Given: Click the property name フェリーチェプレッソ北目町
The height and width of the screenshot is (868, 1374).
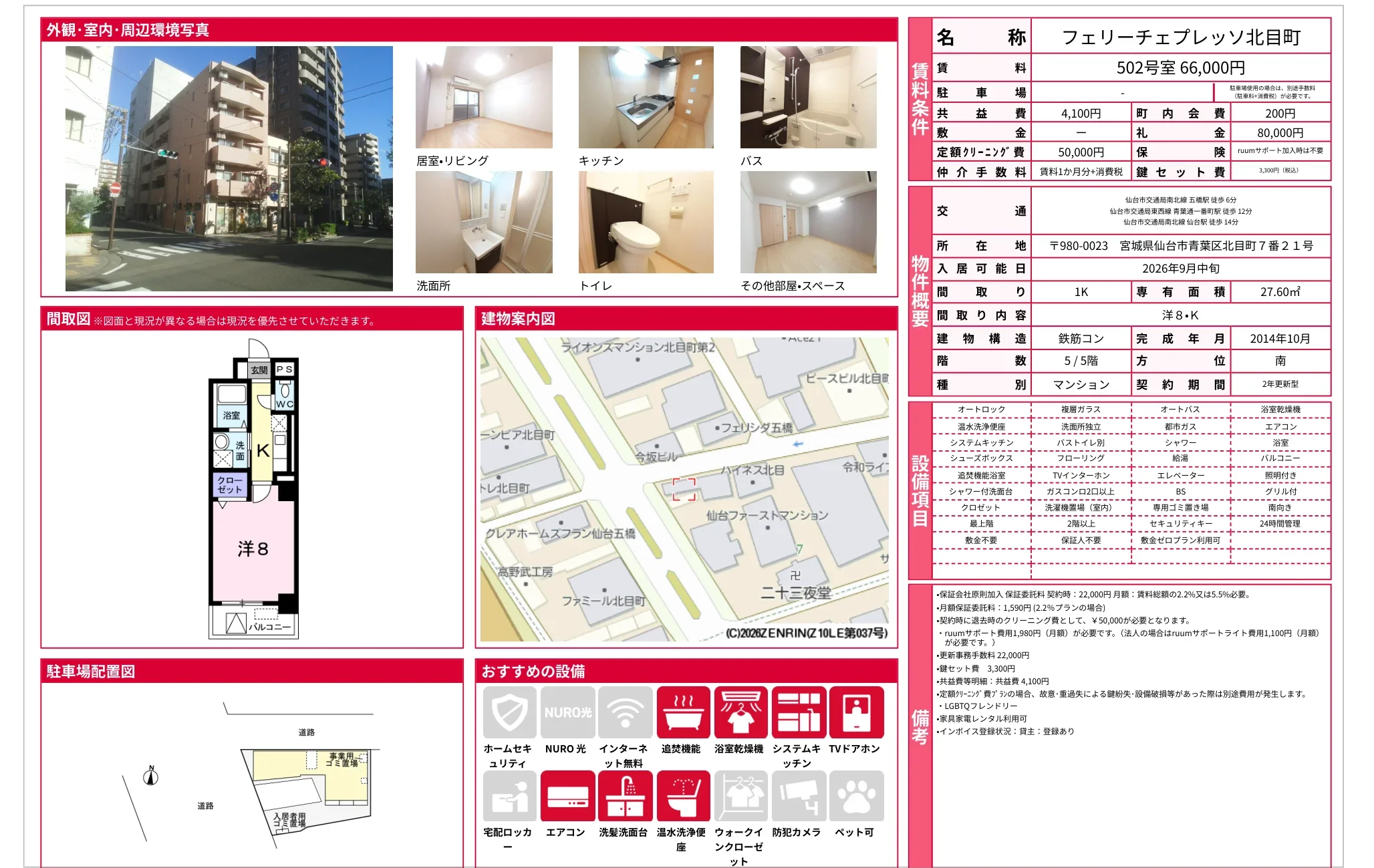Looking at the screenshot, I should click(1181, 37).
